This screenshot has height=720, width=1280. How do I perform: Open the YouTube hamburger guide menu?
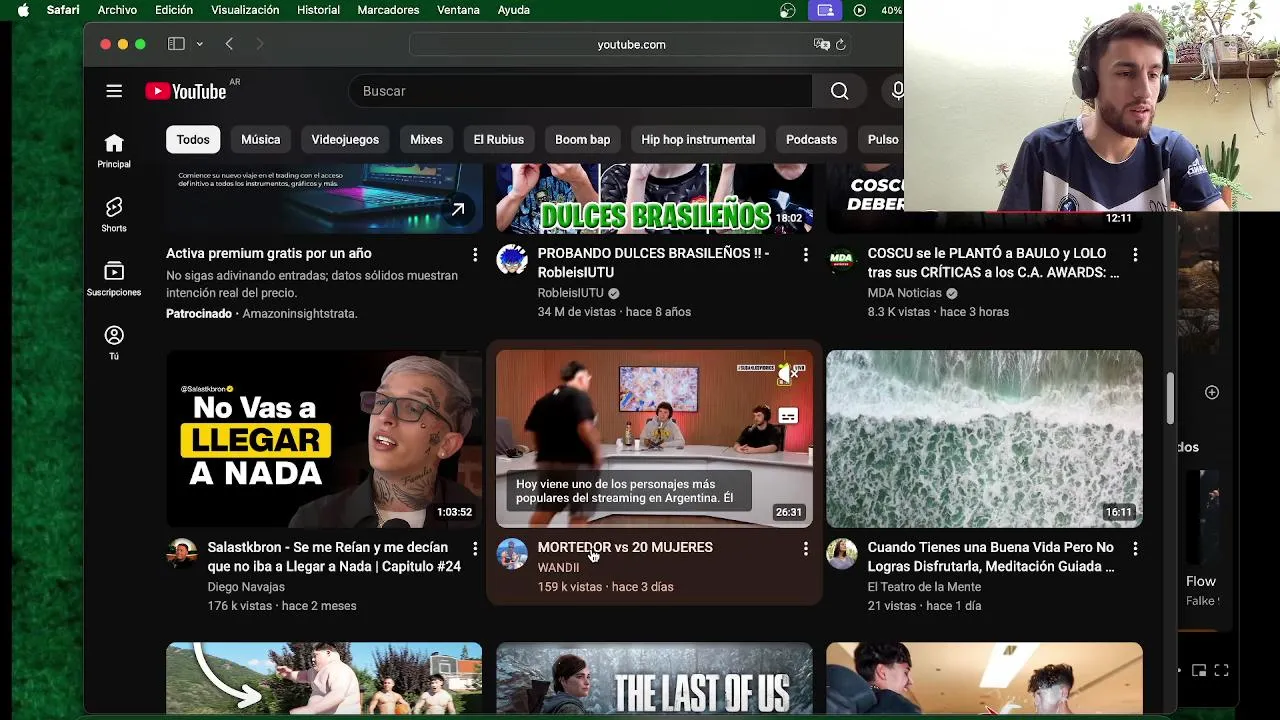(x=114, y=91)
